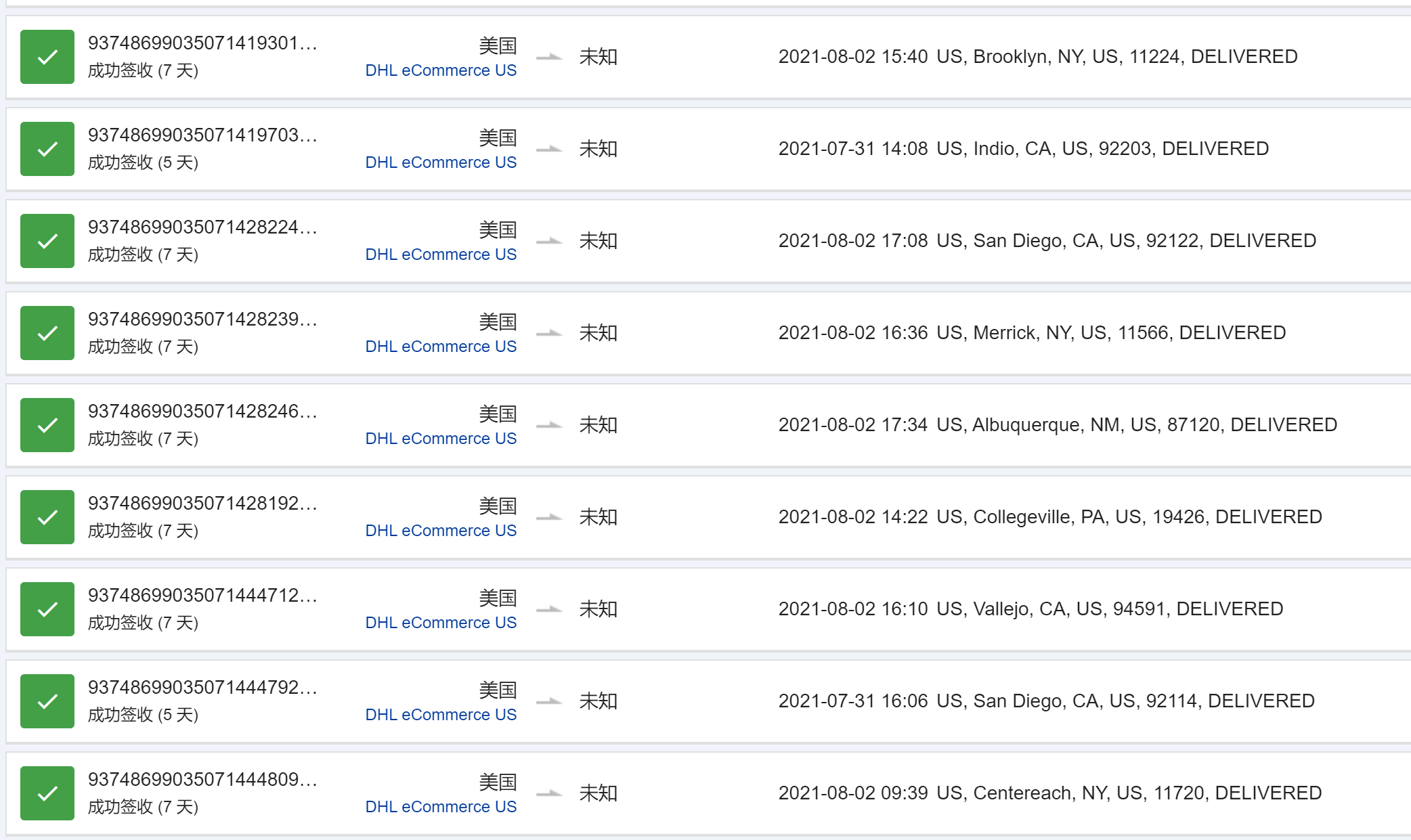Click green checkmark icon for Vallejo delivery

click(x=47, y=609)
